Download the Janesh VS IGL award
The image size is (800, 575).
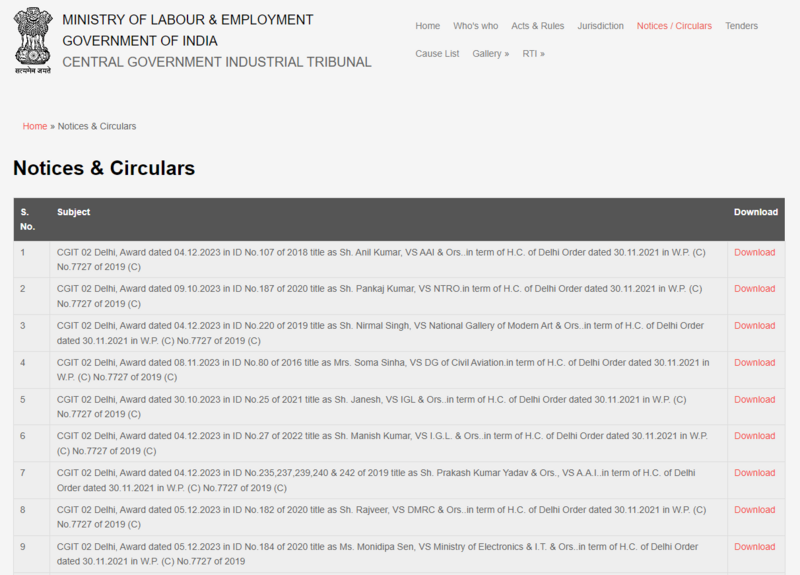pos(754,400)
